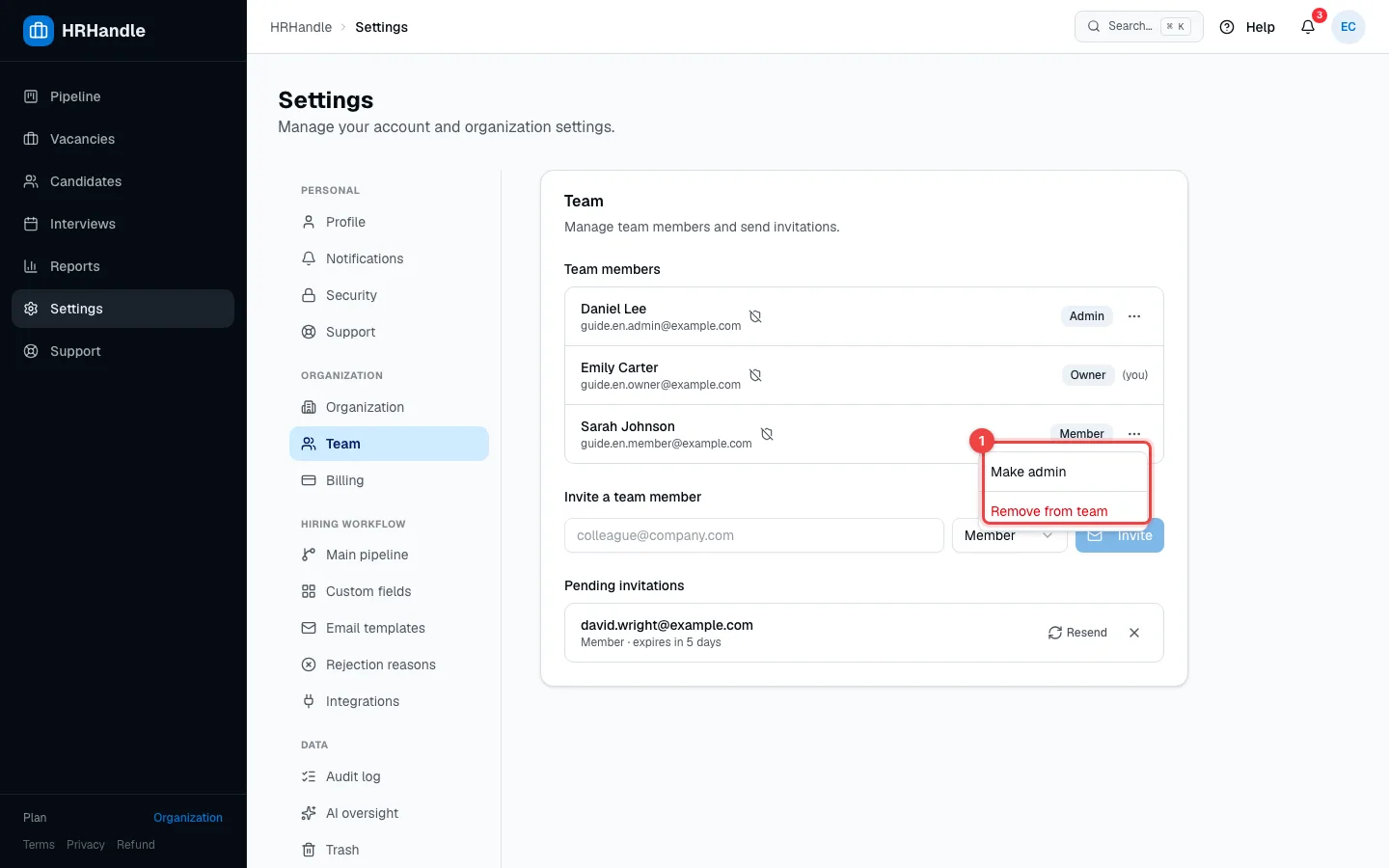Click the 'Member · expires in 5 days' text
The width and height of the screenshot is (1389, 868).
point(651,642)
